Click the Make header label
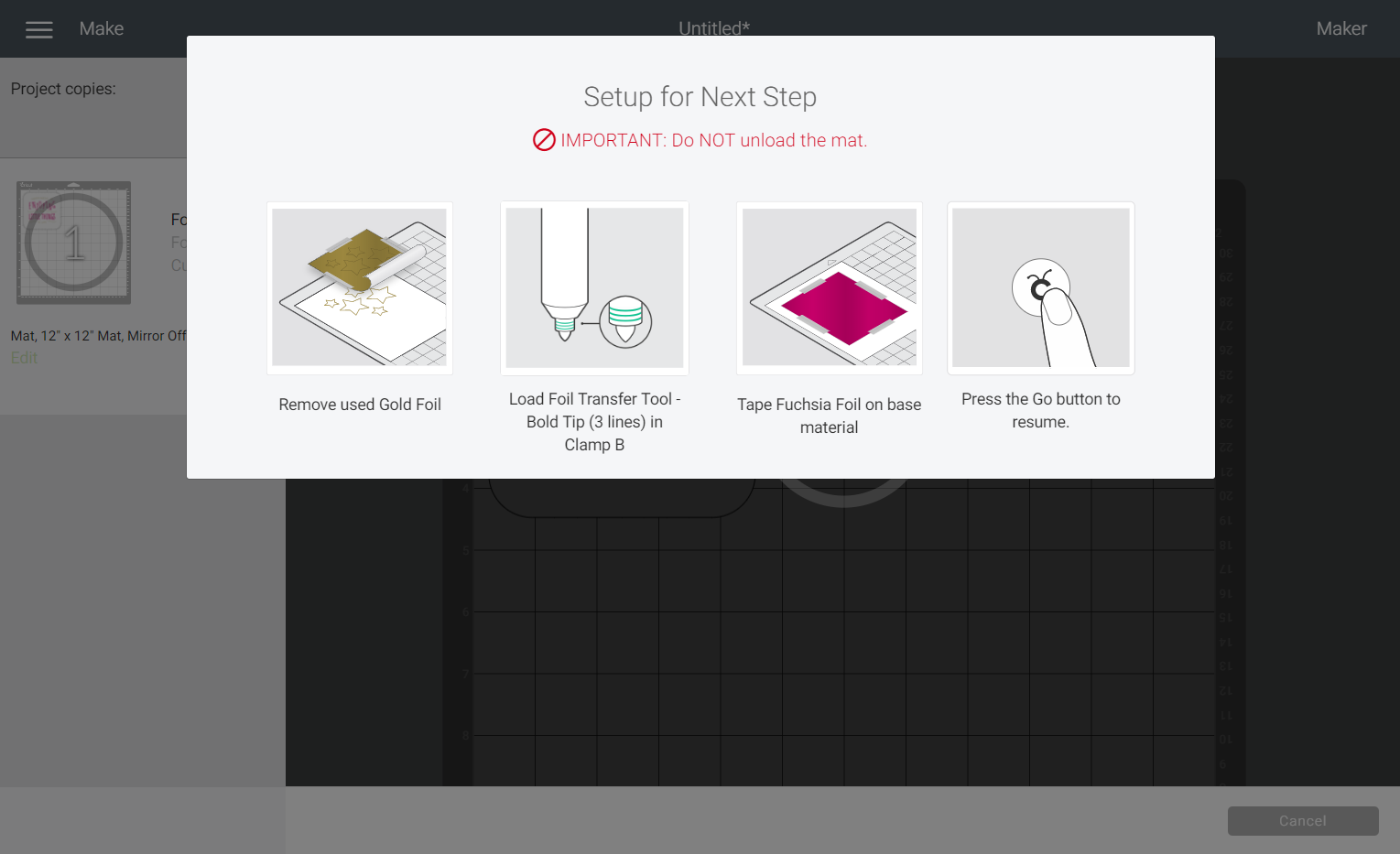The image size is (1400, 854). (x=102, y=29)
